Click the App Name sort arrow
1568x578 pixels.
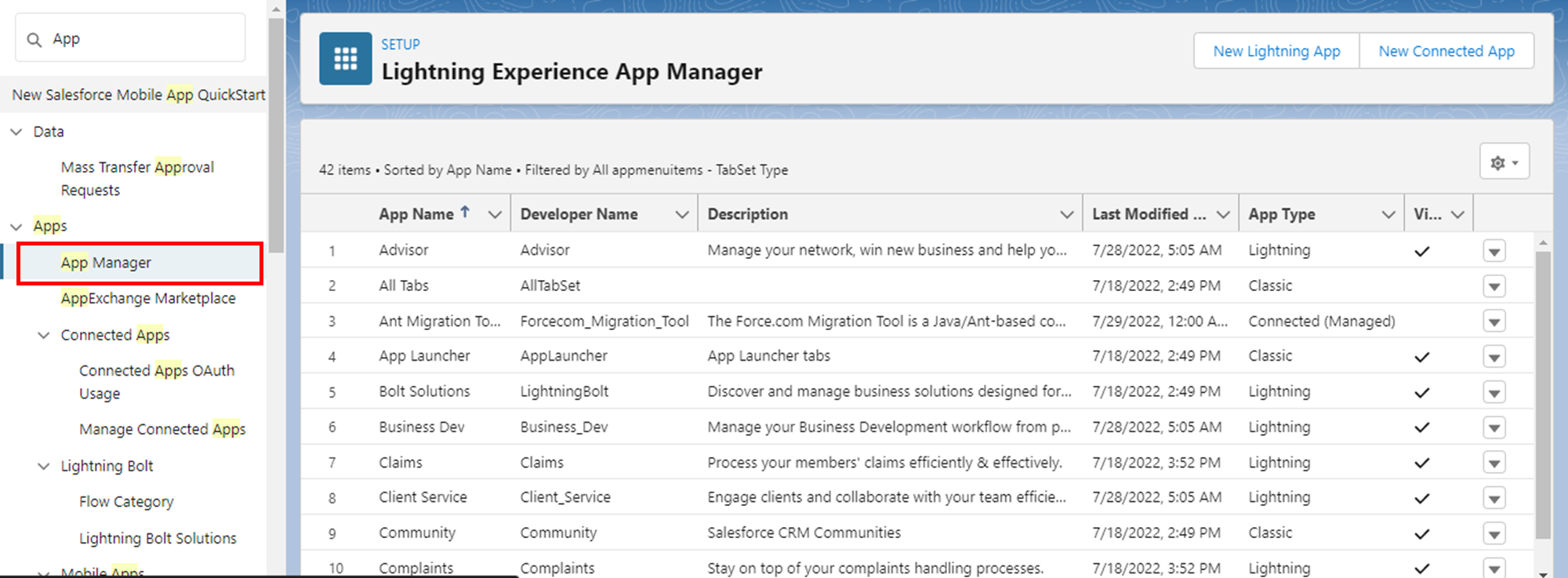click(465, 212)
